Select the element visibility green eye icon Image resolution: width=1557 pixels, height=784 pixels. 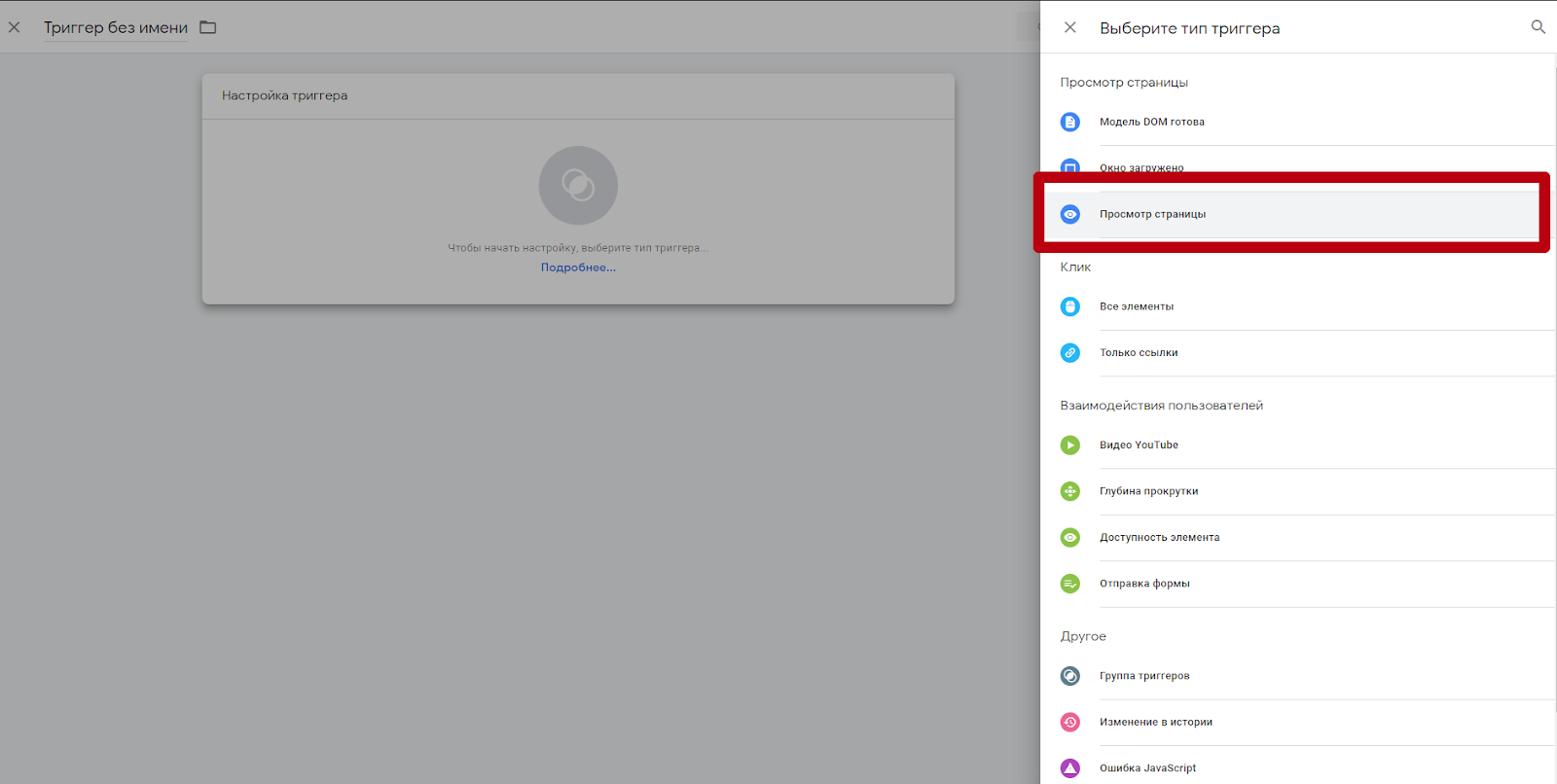click(x=1069, y=537)
